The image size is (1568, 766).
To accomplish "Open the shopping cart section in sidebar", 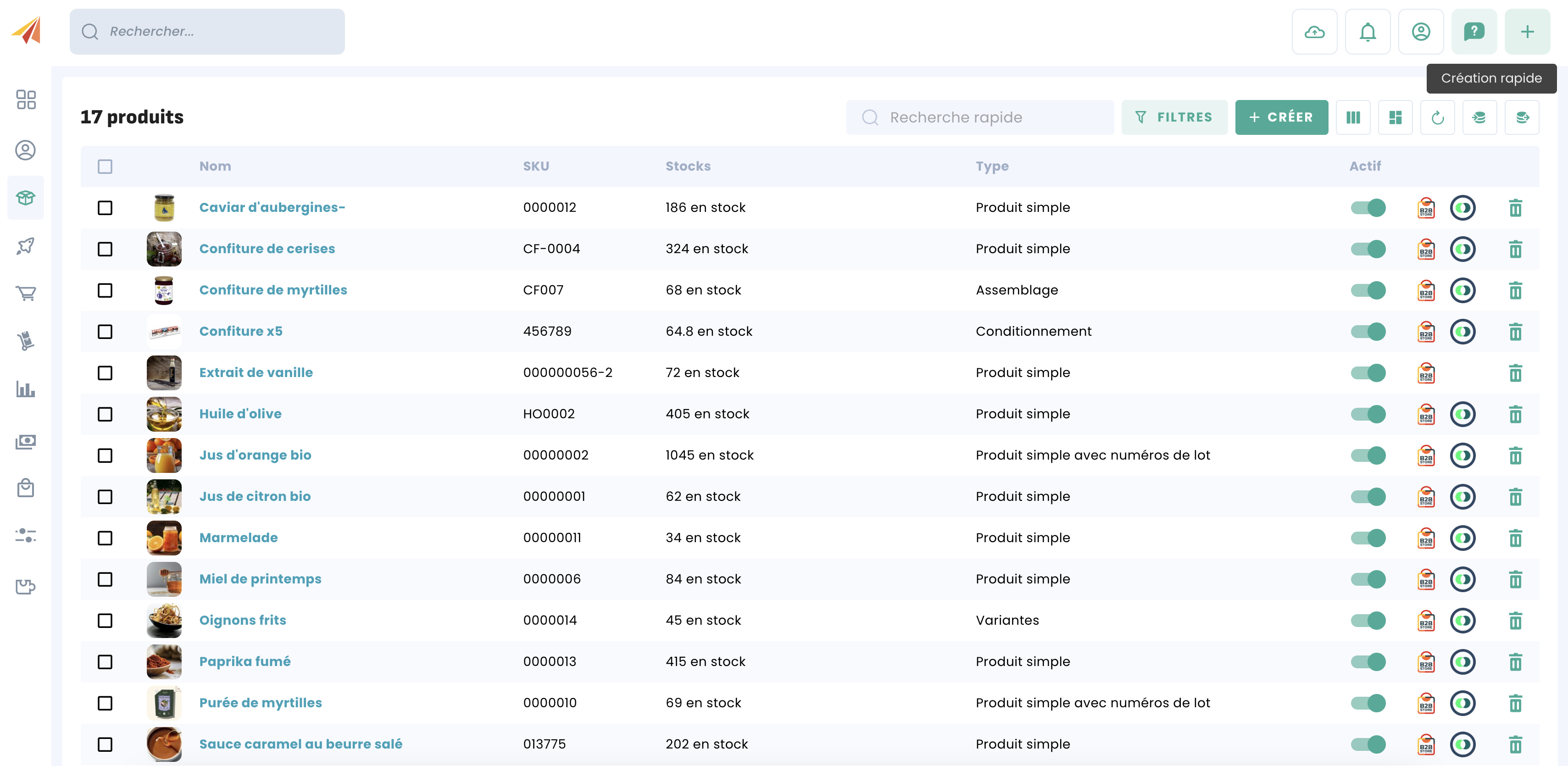I will tap(26, 293).
